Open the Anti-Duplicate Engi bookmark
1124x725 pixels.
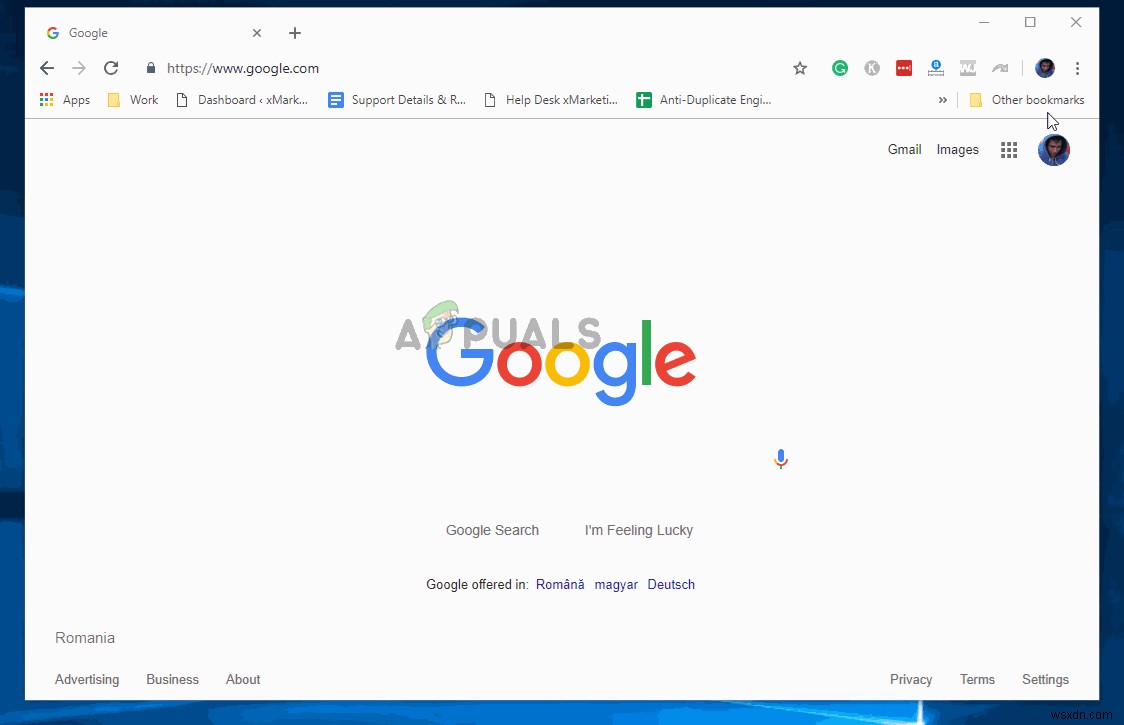(x=704, y=100)
